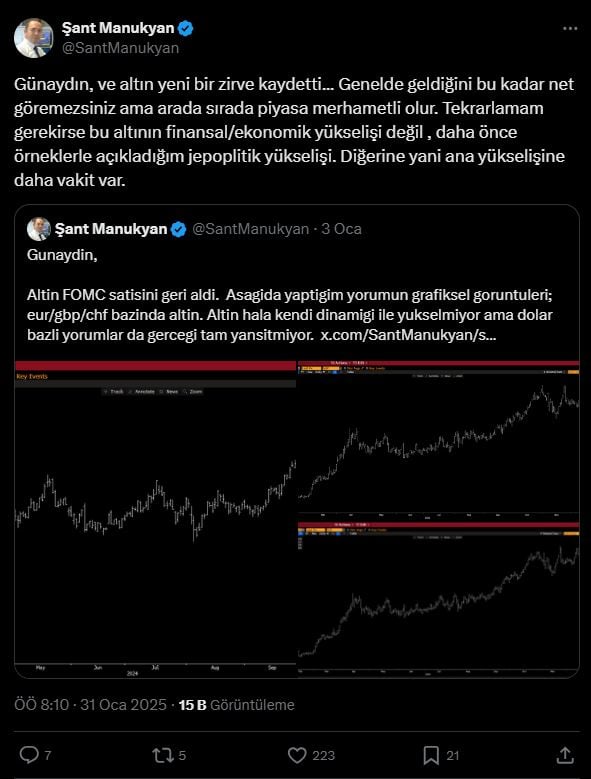
Task: Click the blue verified badge beside author name
Action: tap(185, 28)
